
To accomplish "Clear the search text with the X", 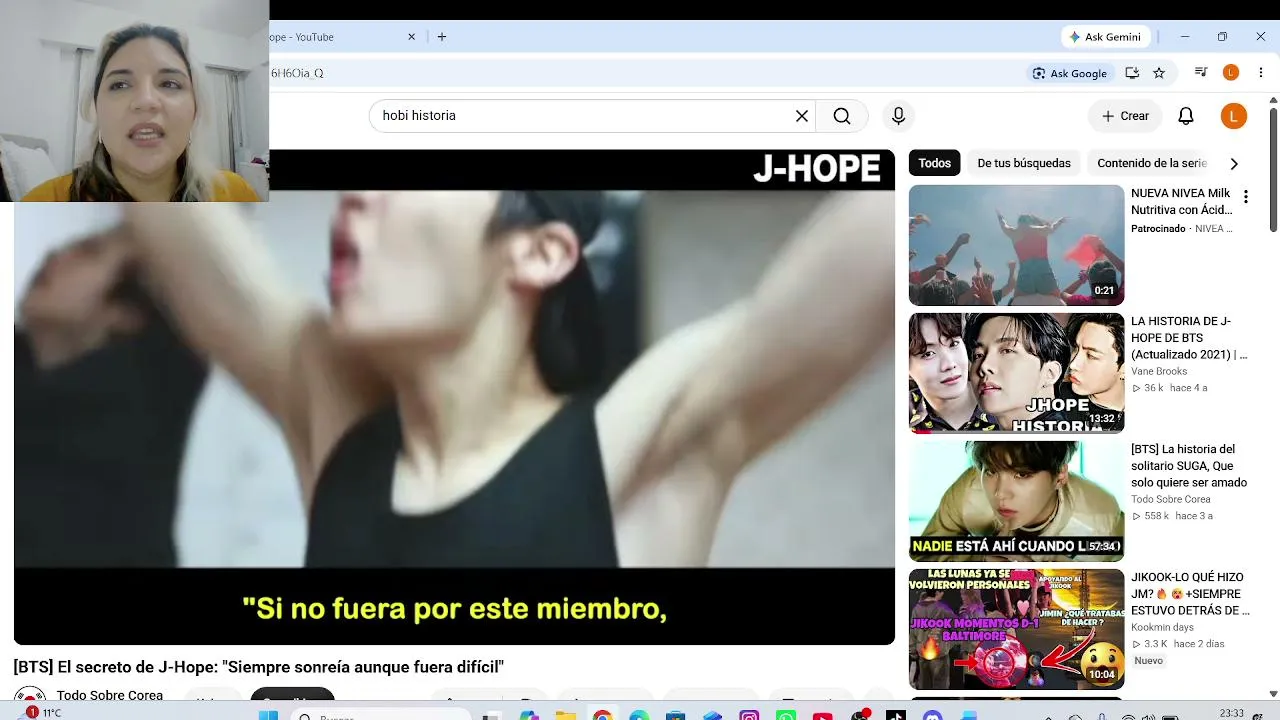I will 802,116.
